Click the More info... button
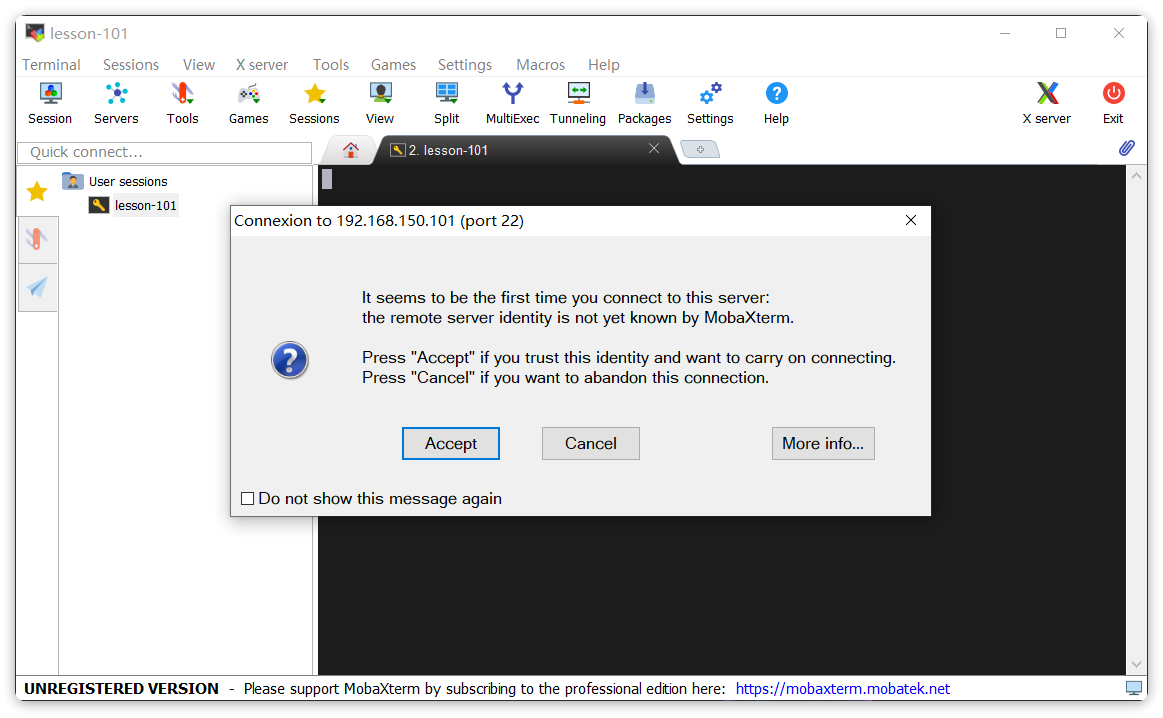 822,443
